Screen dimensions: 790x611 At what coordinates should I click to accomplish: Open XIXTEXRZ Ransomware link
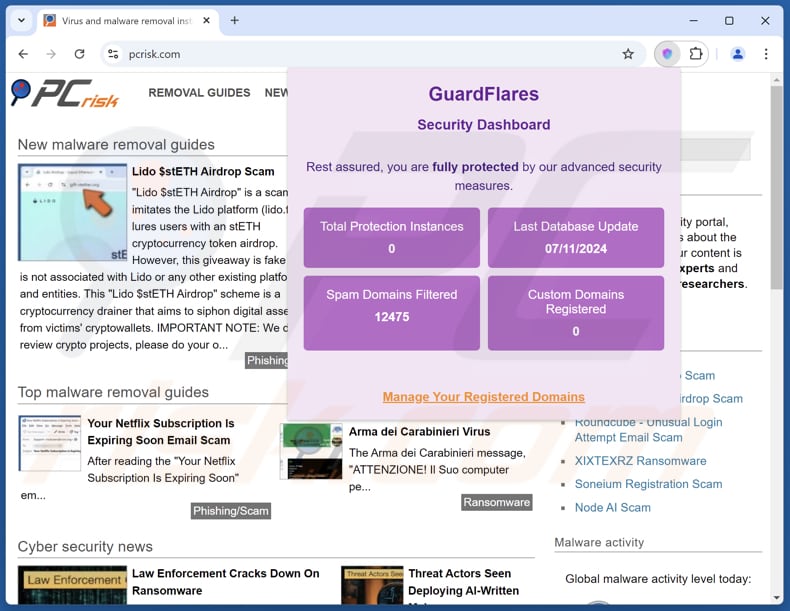pyautogui.click(x=640, y=461)
